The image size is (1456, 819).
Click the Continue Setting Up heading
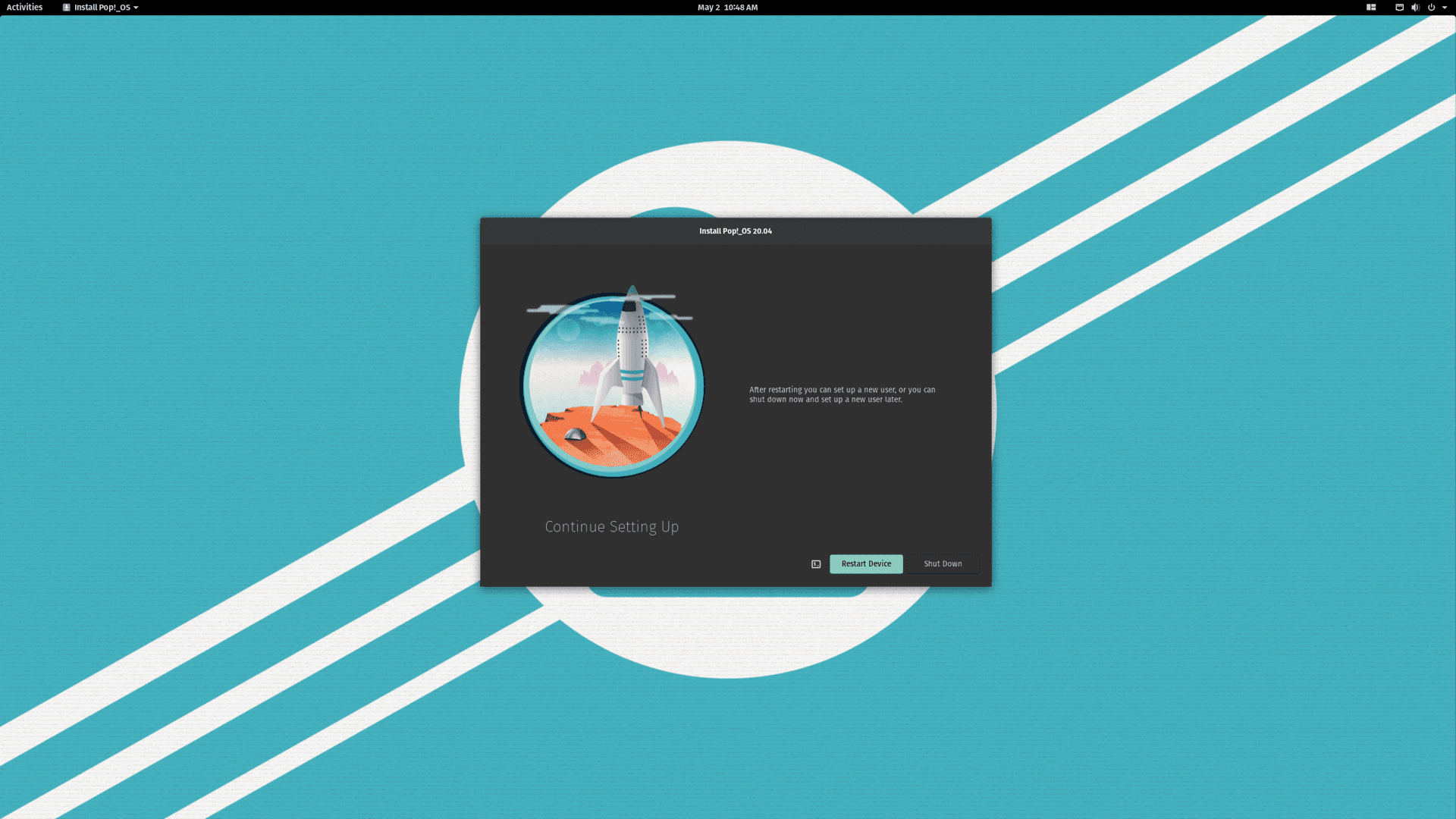coord(611,526)
